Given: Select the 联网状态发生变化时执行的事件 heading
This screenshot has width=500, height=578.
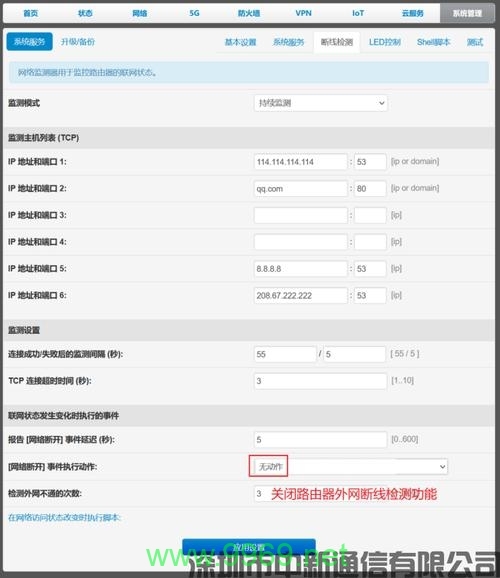Looking at the screenshot, I should (x=63, y=416).
